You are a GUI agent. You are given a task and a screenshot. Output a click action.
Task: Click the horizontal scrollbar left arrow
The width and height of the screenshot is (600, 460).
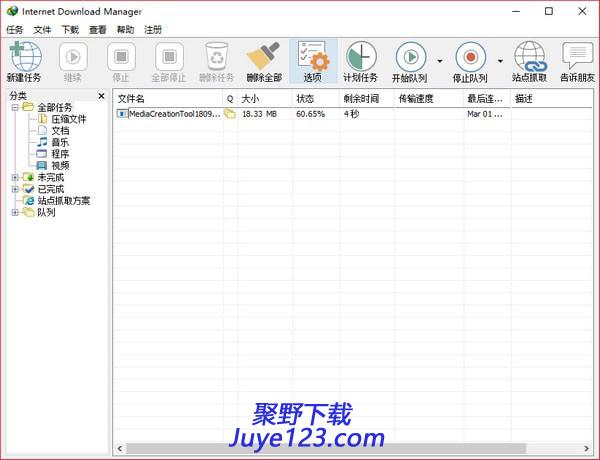click(120, 448)
